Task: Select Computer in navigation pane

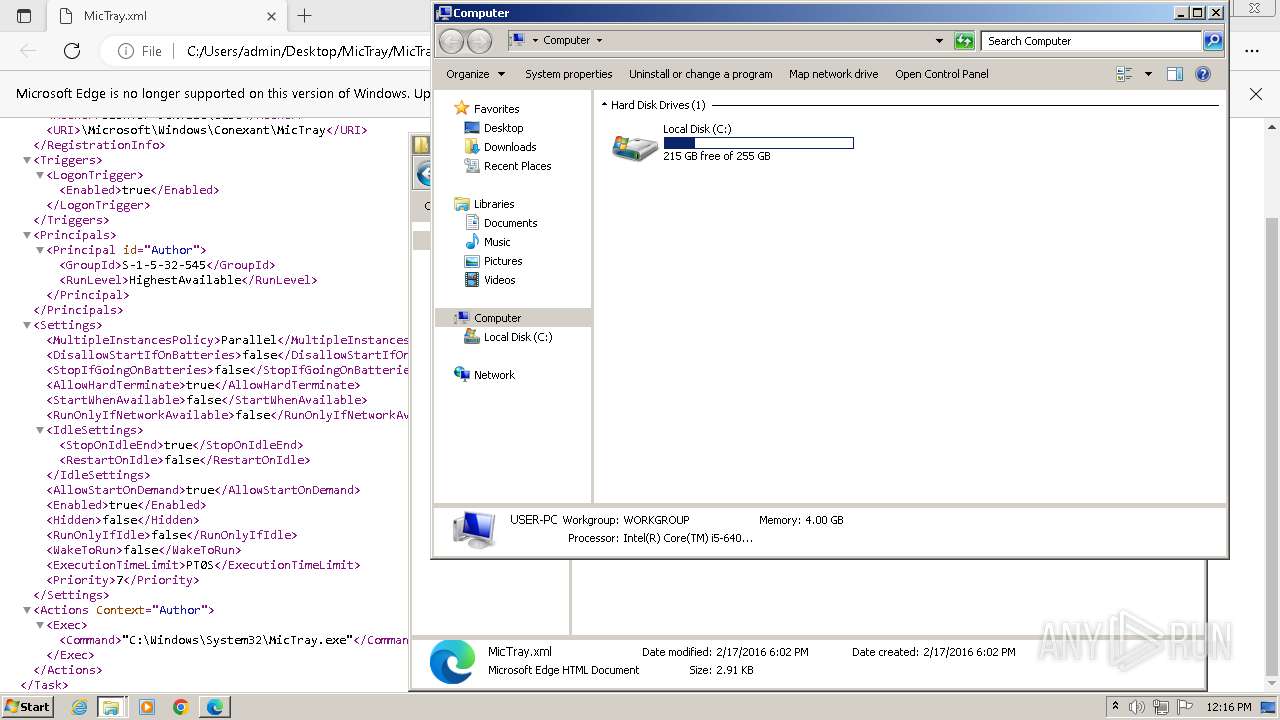Action: pyautogui.click(x=513, y=318)
